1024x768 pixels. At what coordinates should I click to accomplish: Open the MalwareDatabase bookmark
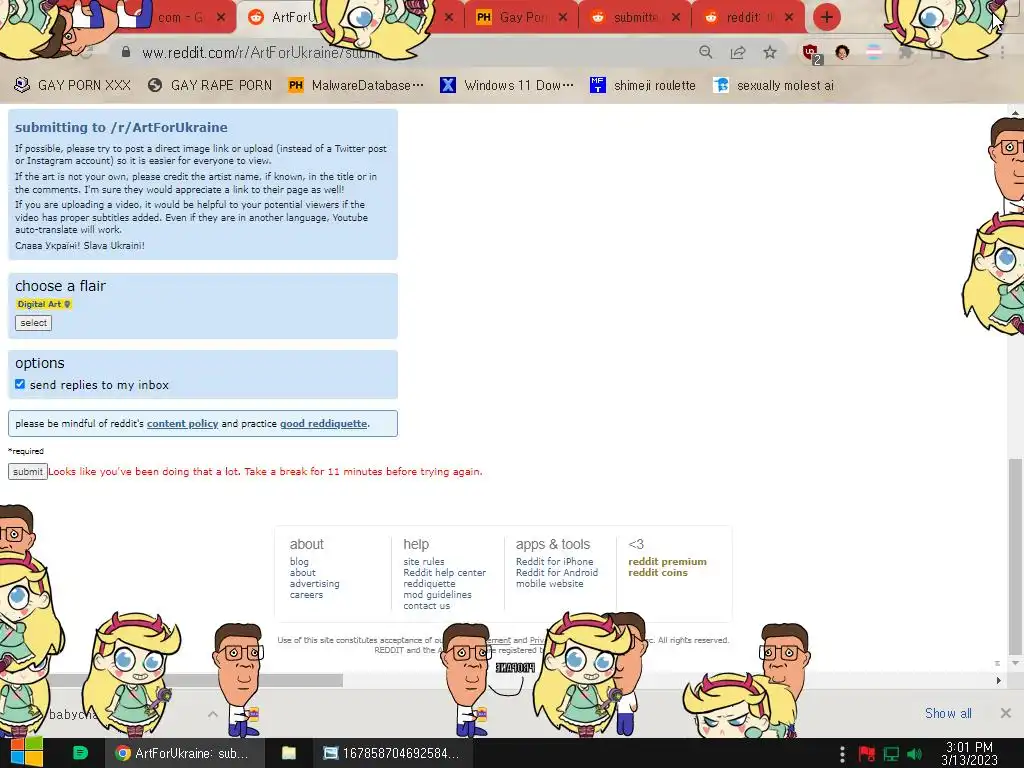click(x=356, y=86)
